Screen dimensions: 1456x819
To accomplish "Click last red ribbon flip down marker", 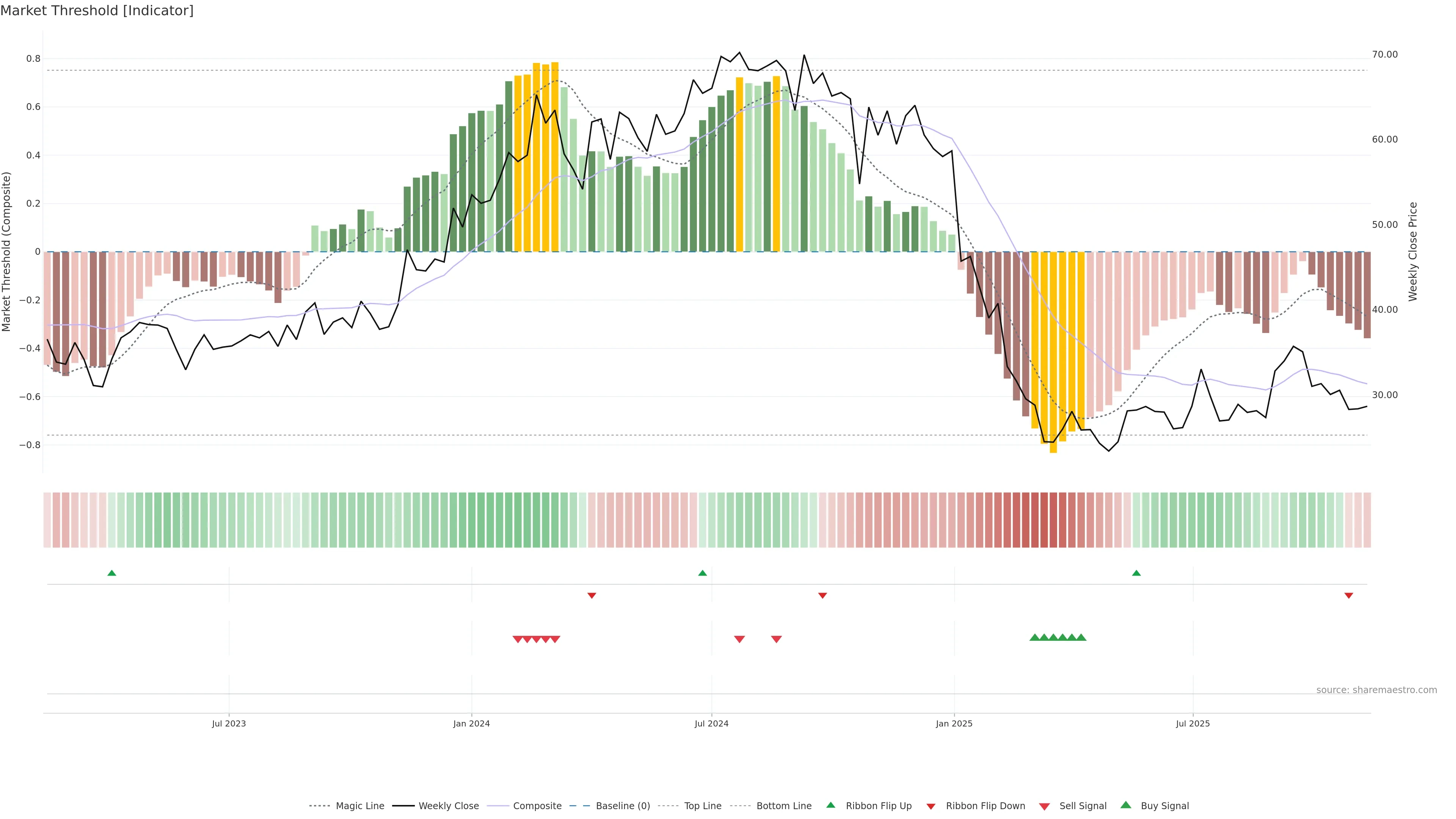I will pyautogui.click(x=1349, y=595).
